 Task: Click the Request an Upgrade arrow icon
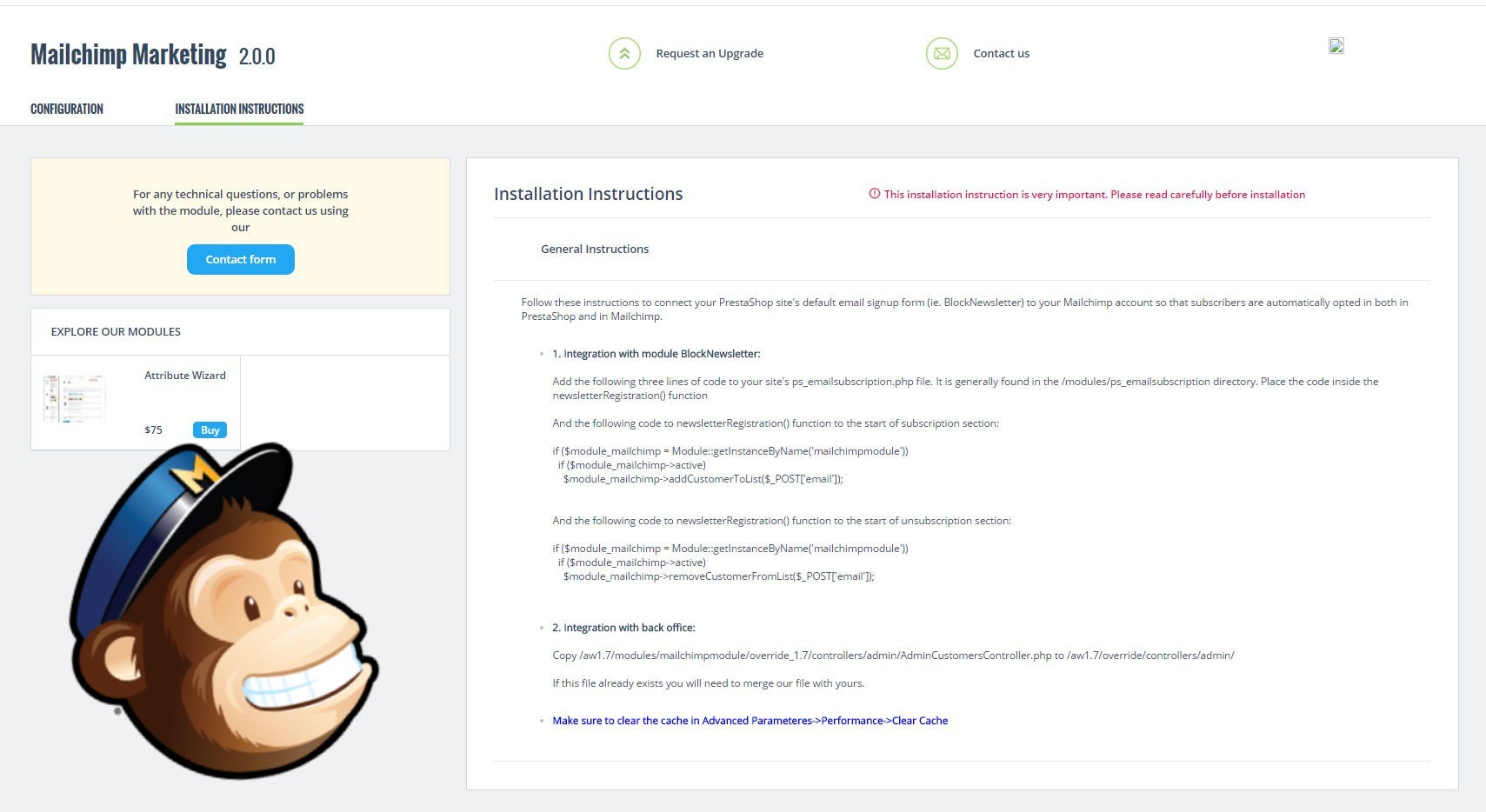pyautogui.click(x=624, y=53)
